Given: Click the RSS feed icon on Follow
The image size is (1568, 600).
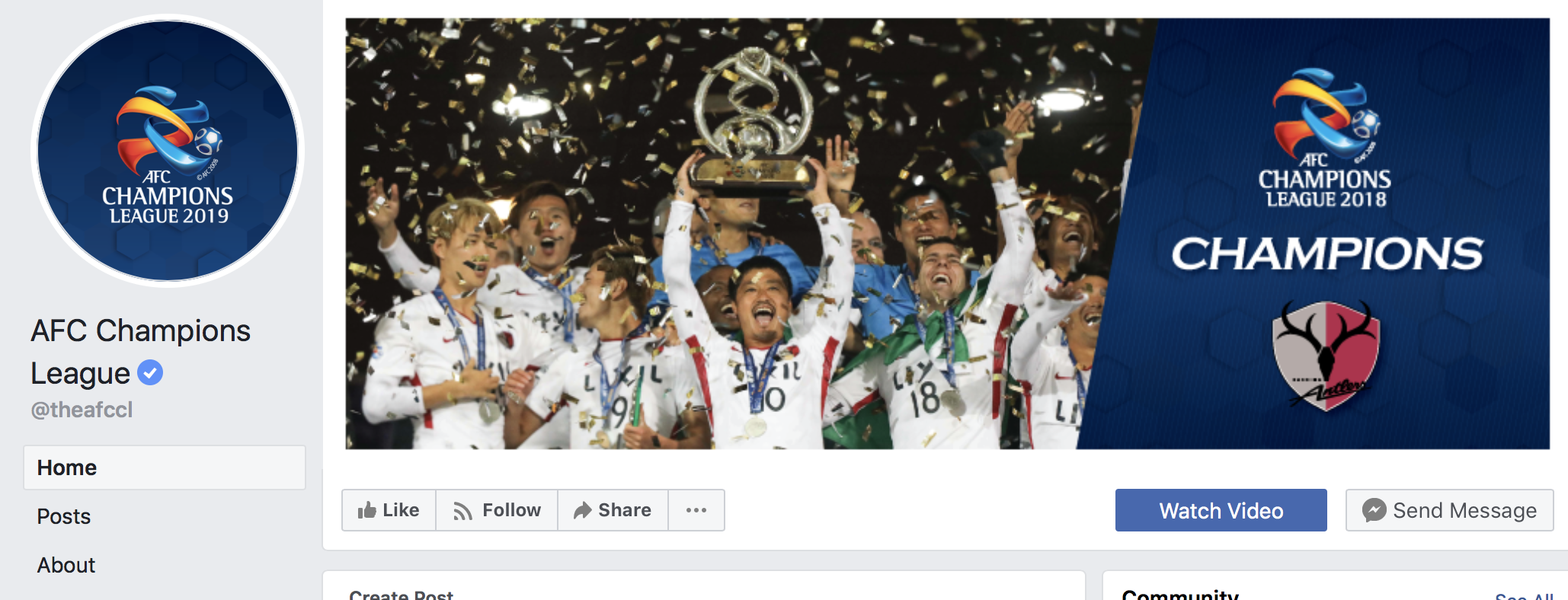Looking at the screenshot, I should [x=462, y=511].
